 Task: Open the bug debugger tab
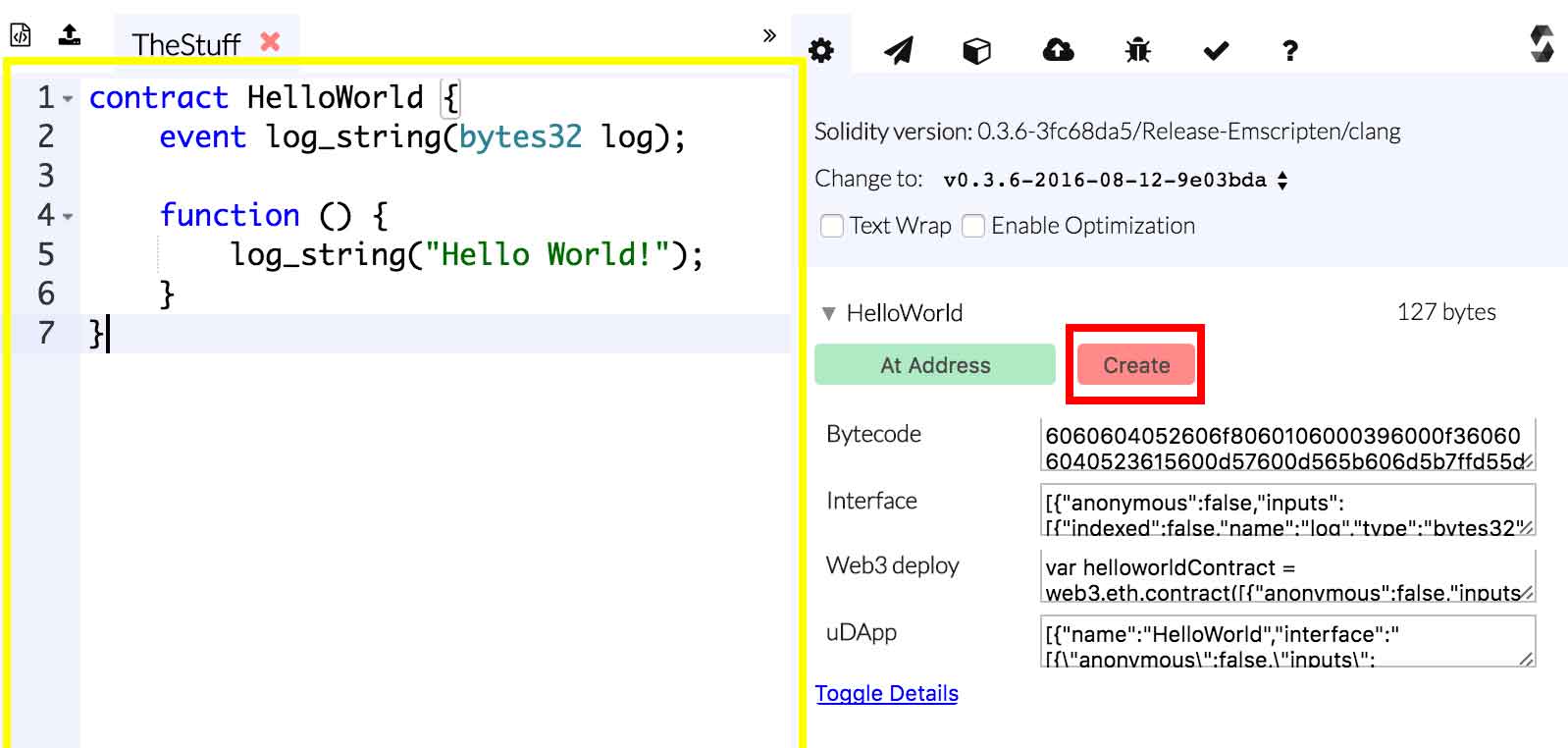[1138, 49]
